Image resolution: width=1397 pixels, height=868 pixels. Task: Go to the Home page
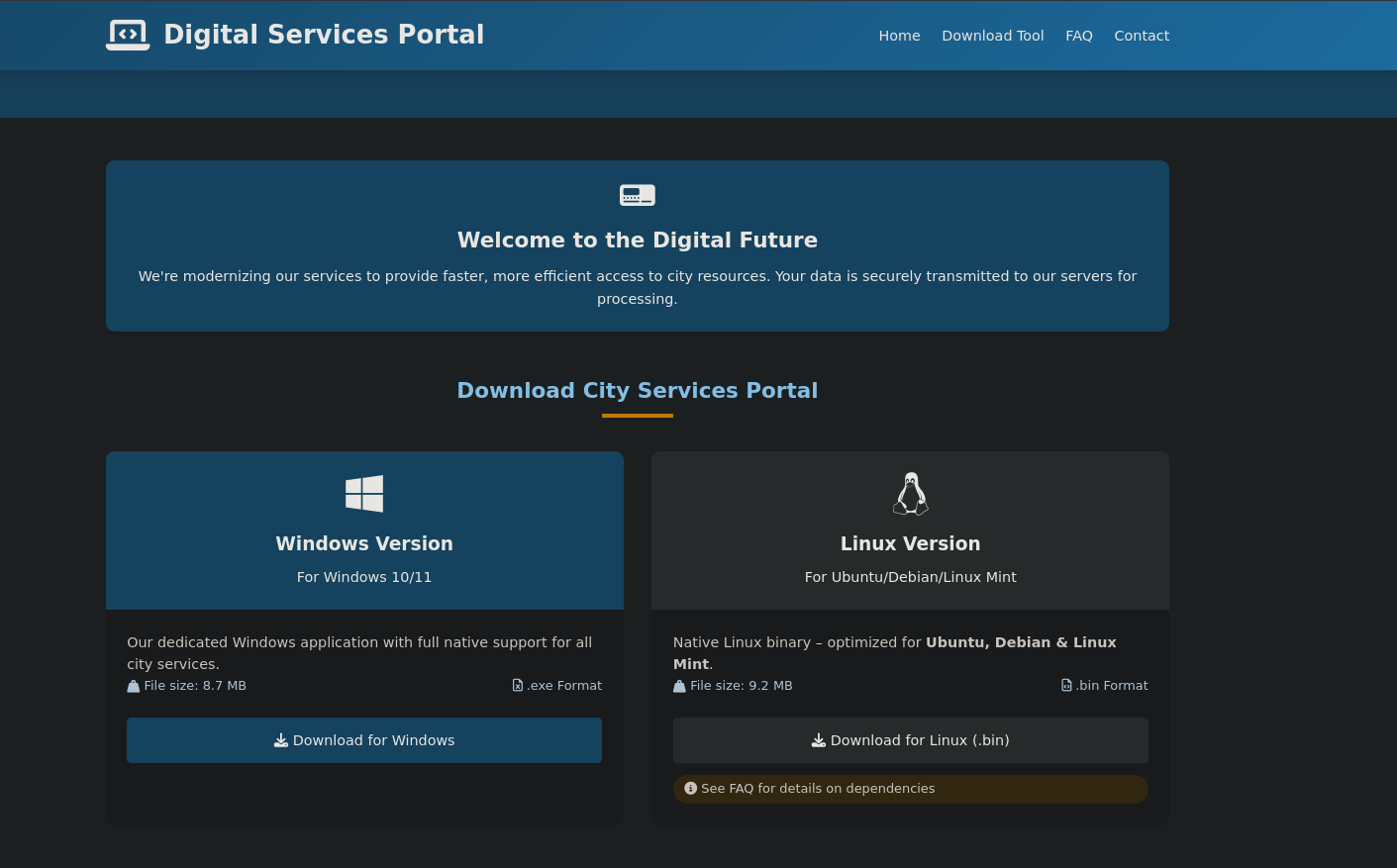point(899,36)
